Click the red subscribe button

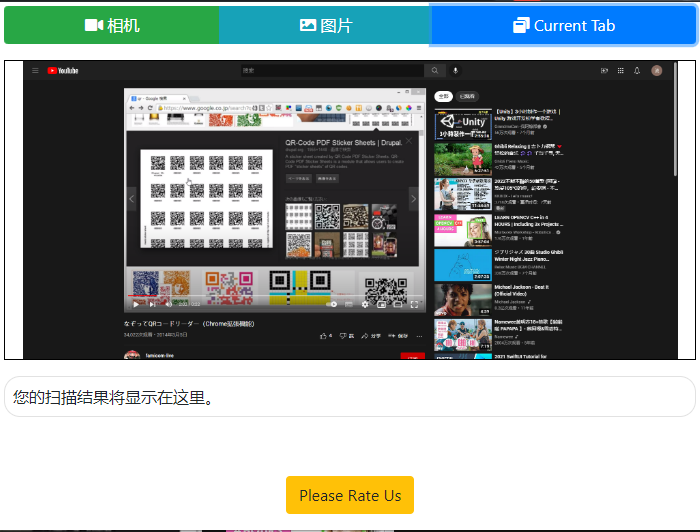[x=412, y=356]
